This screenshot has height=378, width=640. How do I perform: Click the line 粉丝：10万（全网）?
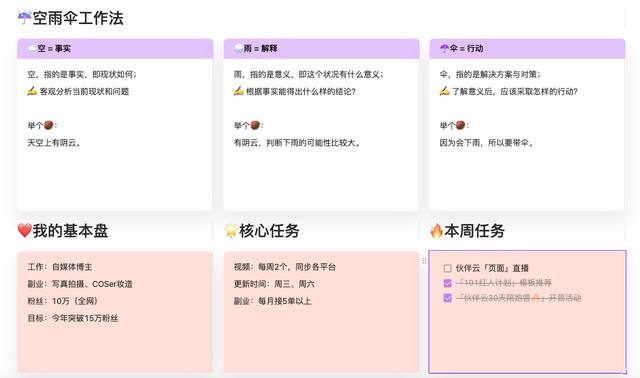pos(62,301)
